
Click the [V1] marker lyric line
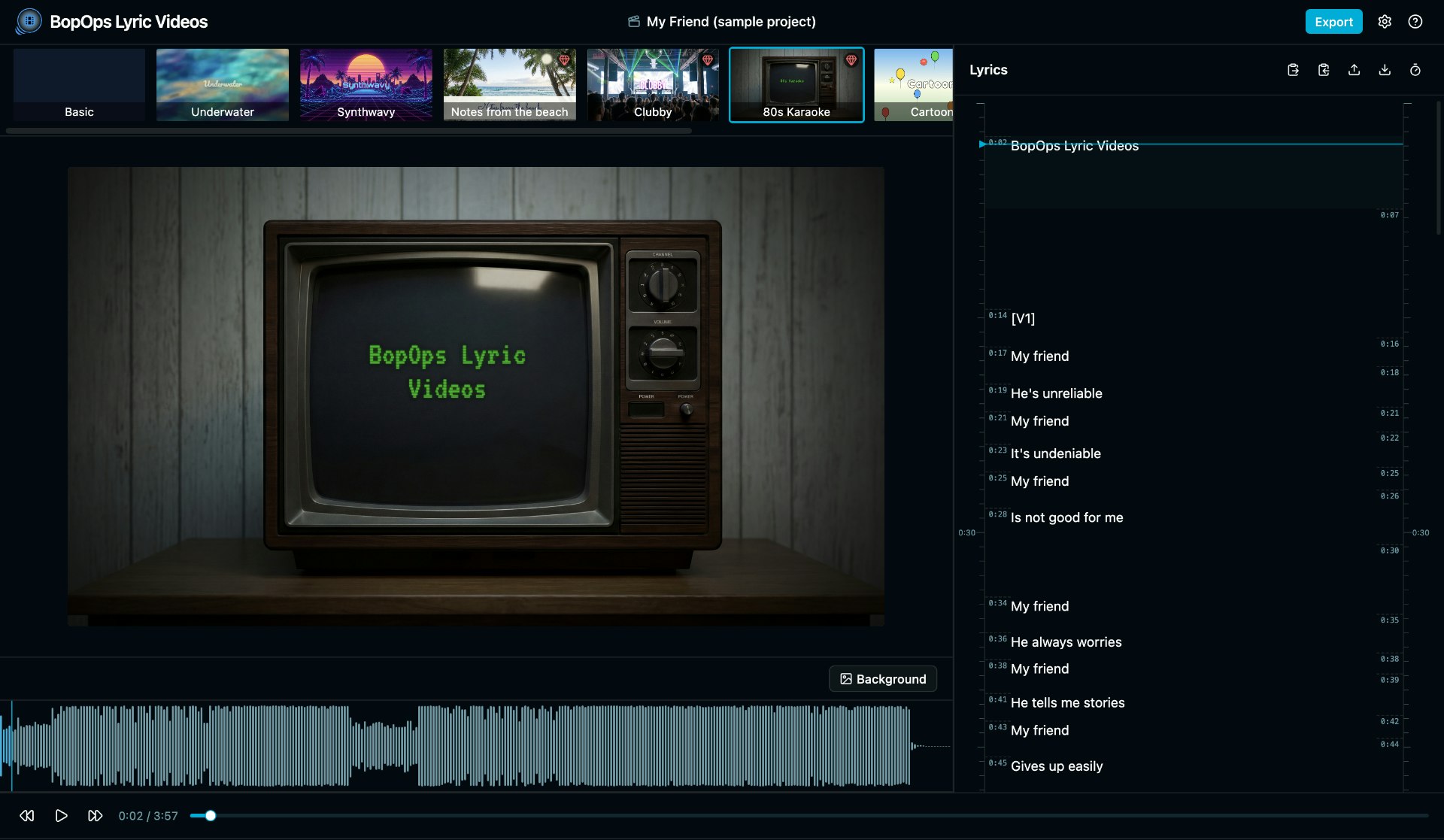coord(1023,319)
